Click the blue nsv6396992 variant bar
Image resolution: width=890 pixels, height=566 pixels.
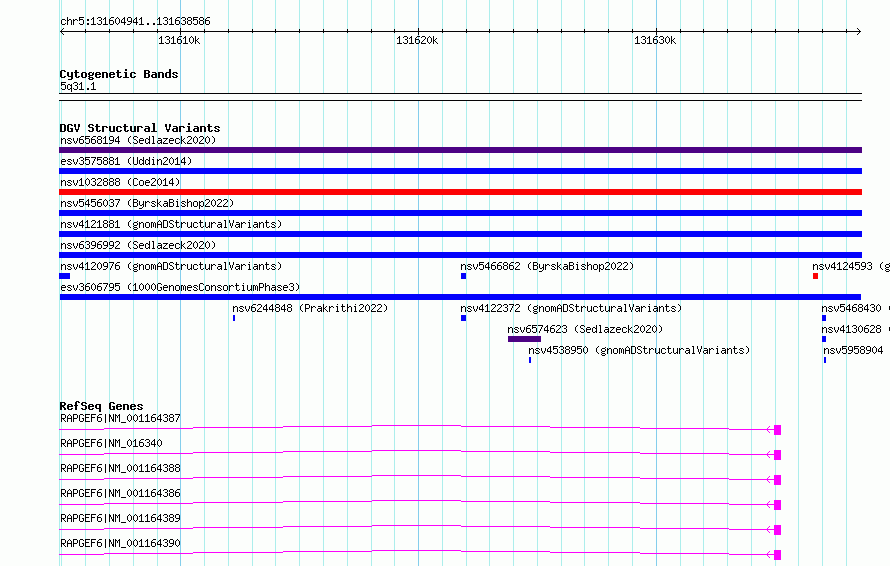[460, 255]
